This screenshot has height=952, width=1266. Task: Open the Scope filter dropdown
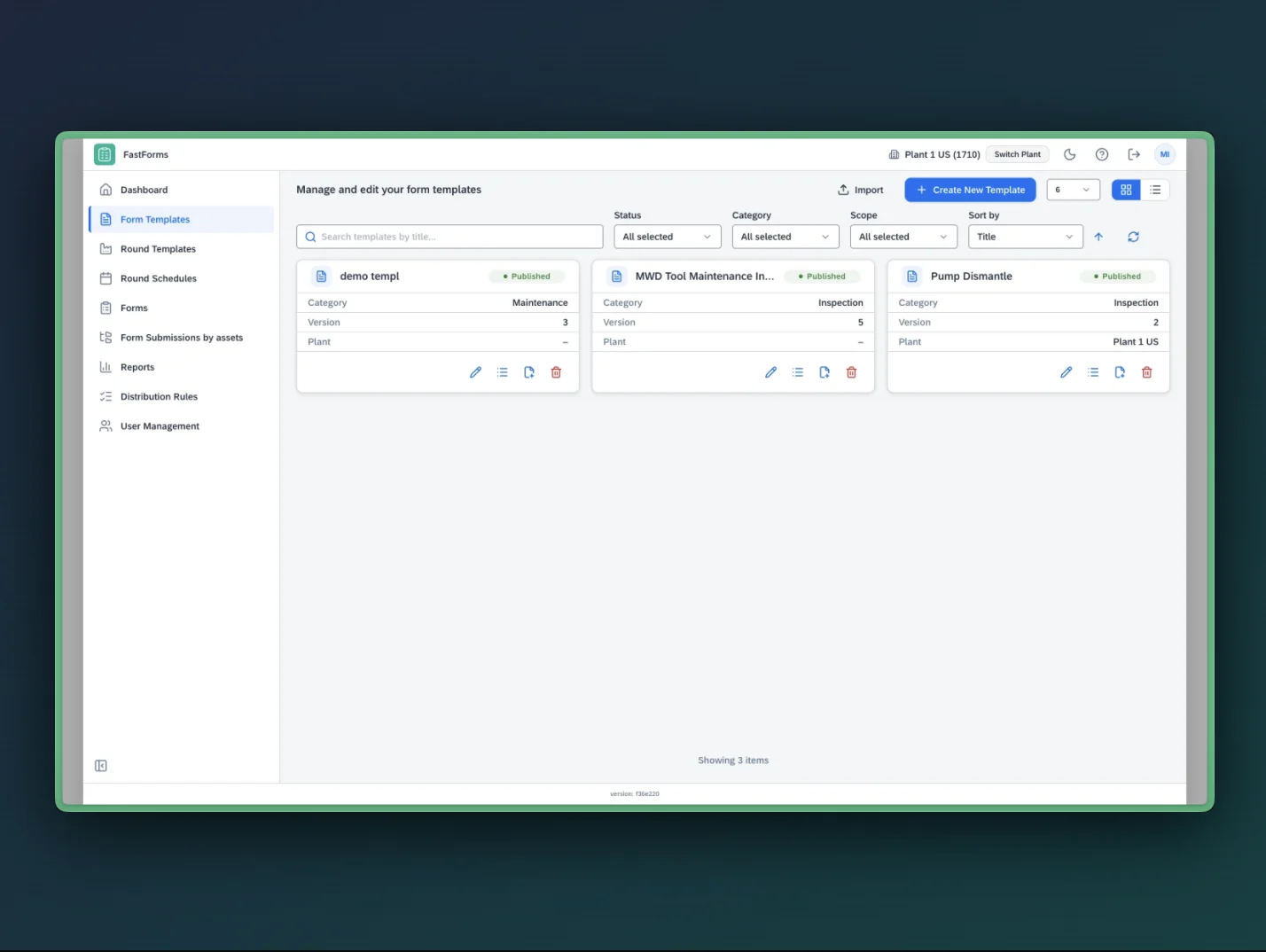click(903, 237)
